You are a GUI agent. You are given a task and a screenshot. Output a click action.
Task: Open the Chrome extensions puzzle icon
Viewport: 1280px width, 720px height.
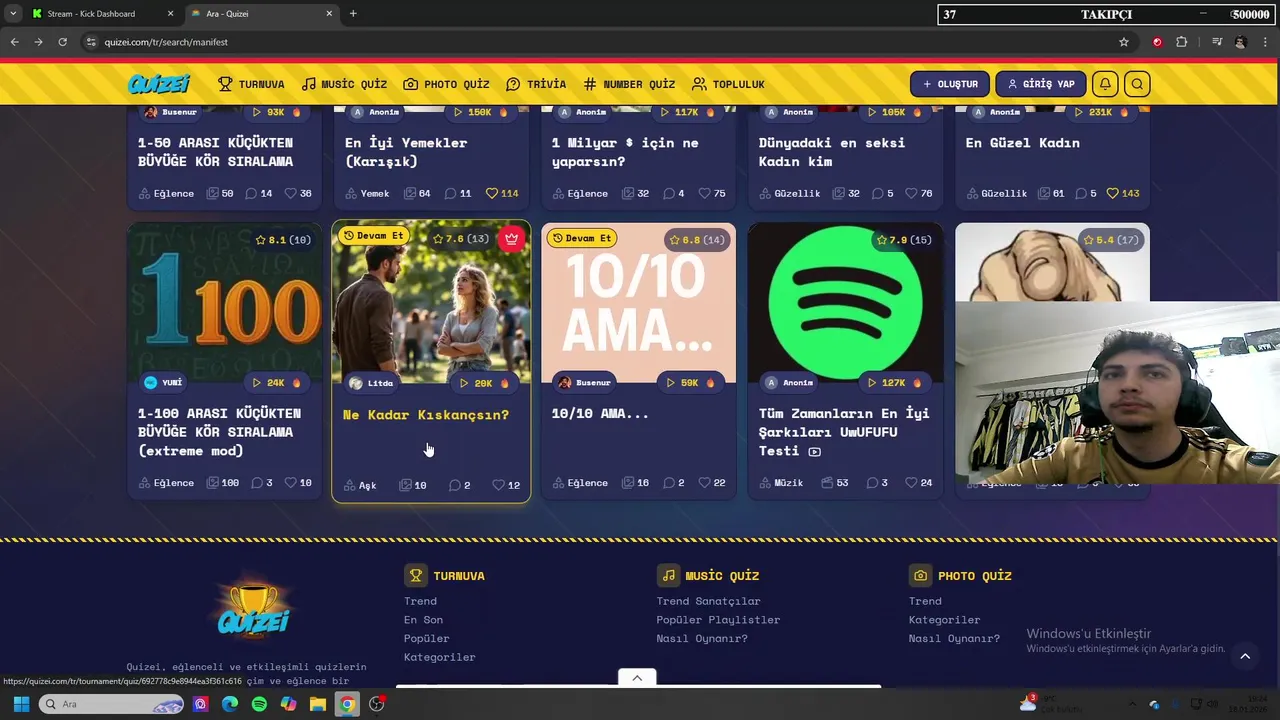[1182, 42]
